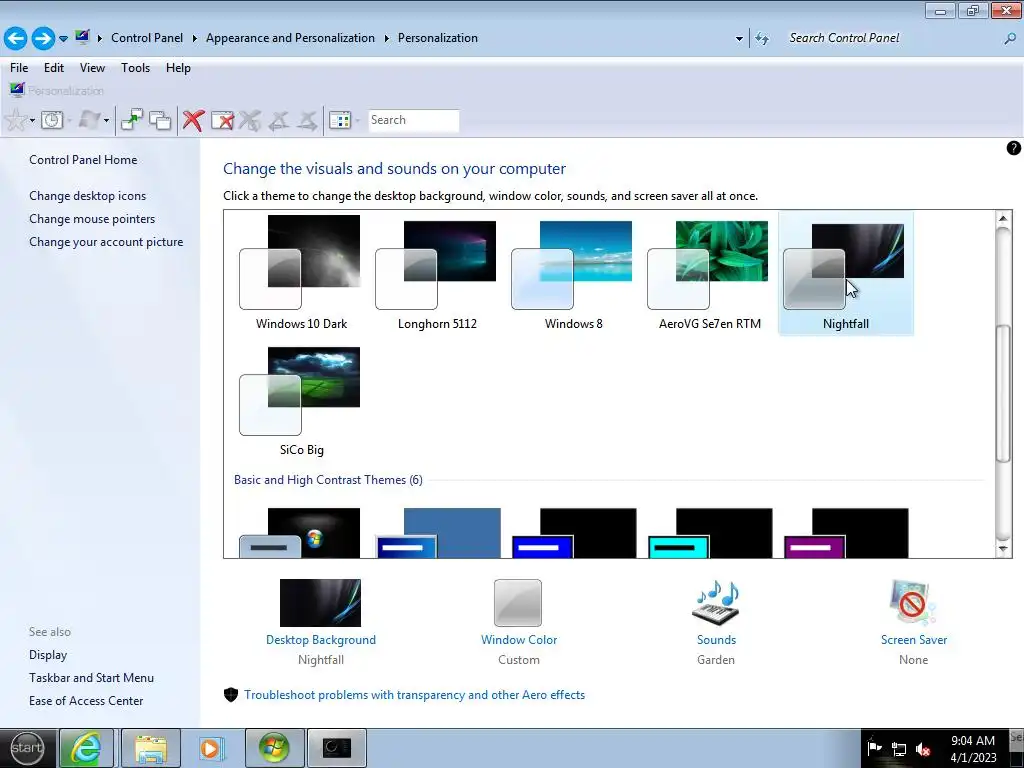Open Change your account picture link
This screenshot has height=768, width=1024.
pos(106,242)
